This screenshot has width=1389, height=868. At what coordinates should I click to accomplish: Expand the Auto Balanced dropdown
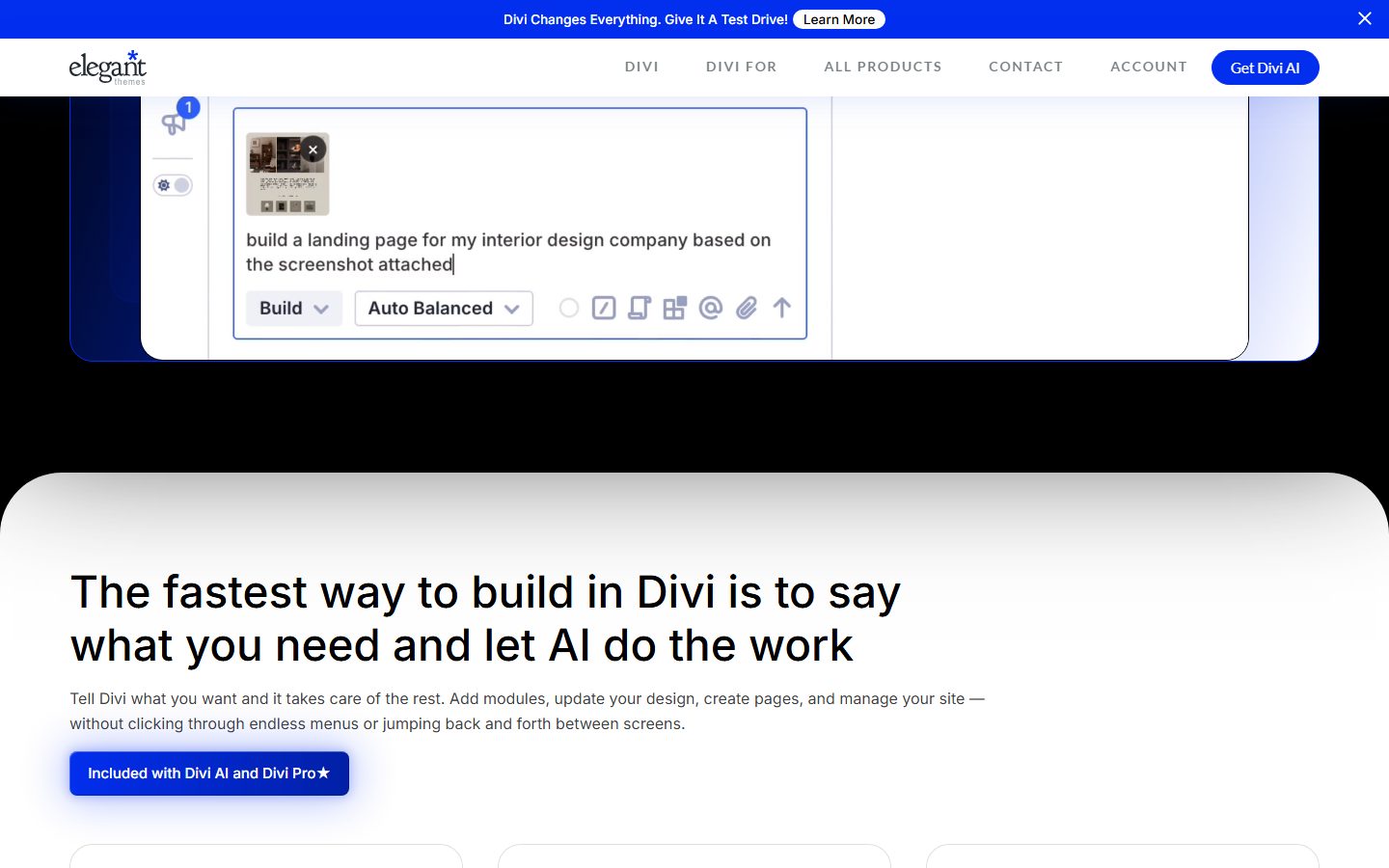point(444,309)
